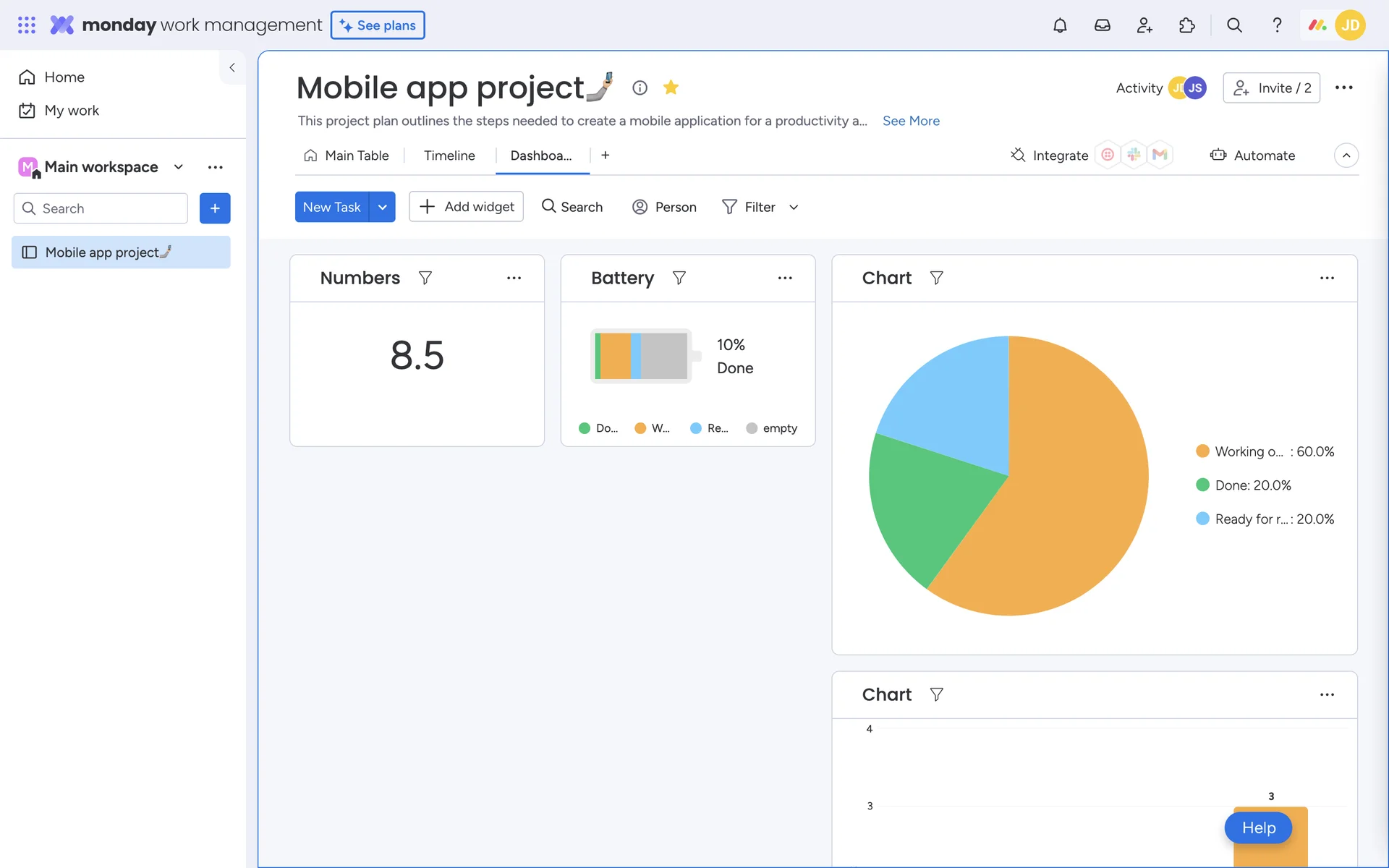The height and width of the screenshot is (868, 1389).
Task: Open the product switcher grid icon
Action: (27, 25)
